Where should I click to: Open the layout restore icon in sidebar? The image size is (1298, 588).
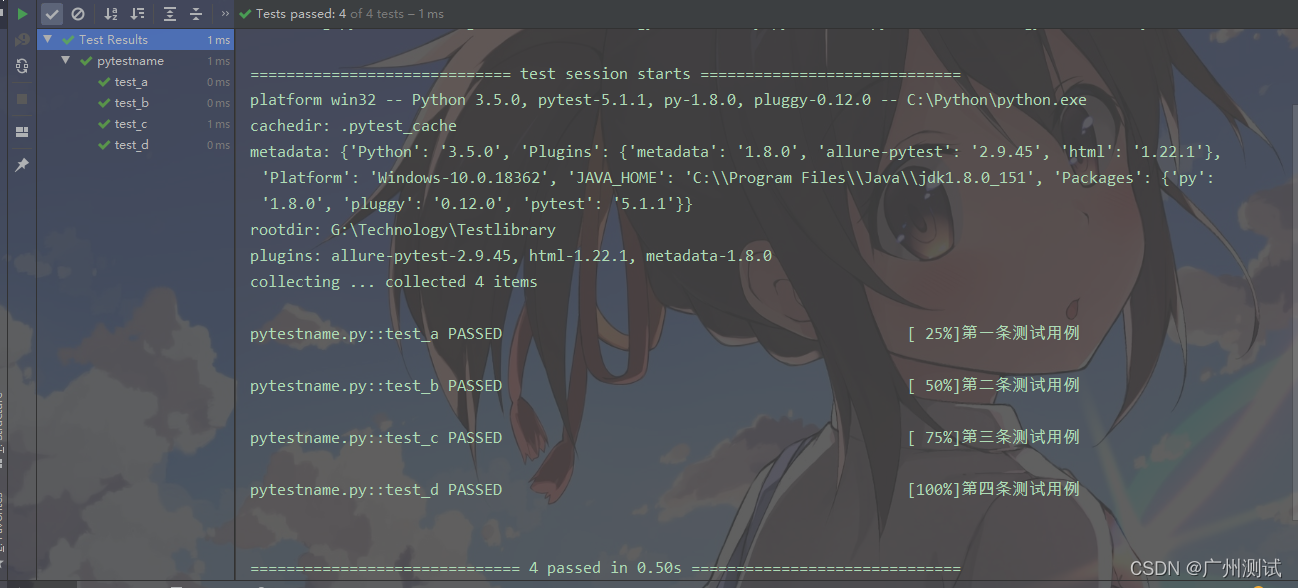click(22, 132)
